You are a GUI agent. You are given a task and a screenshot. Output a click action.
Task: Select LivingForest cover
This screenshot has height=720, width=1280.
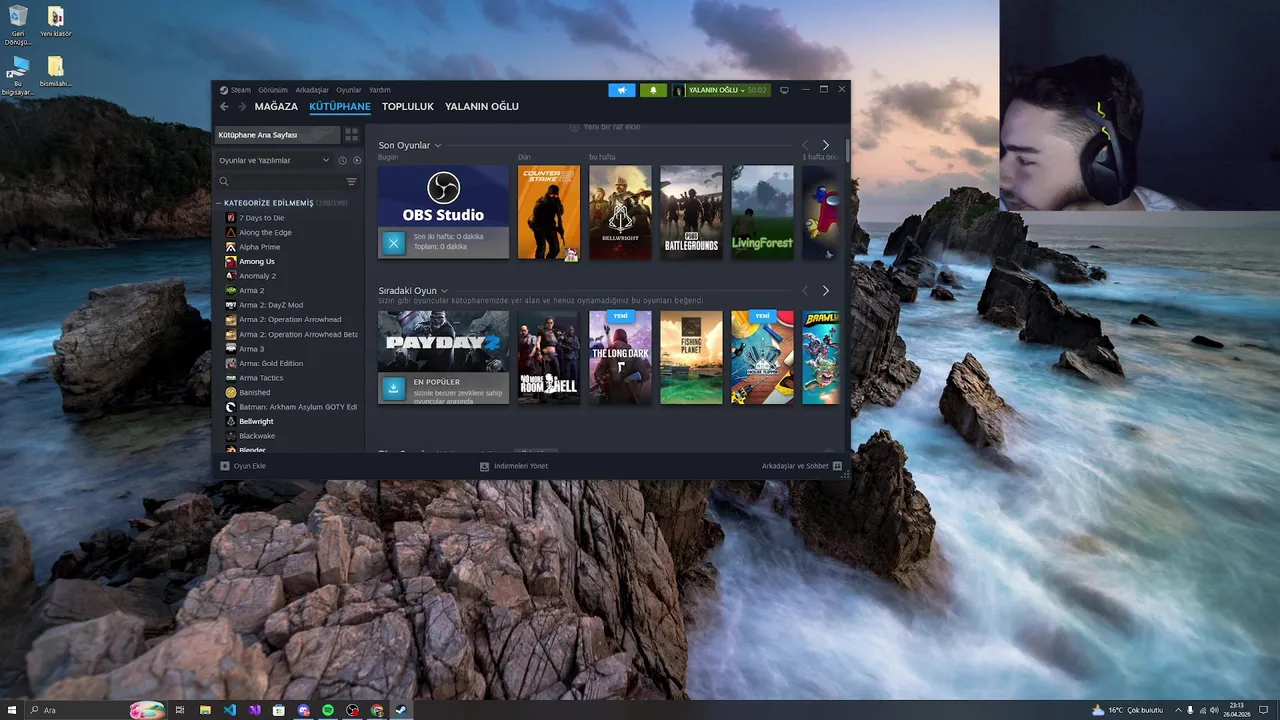[x=763, y=213]
